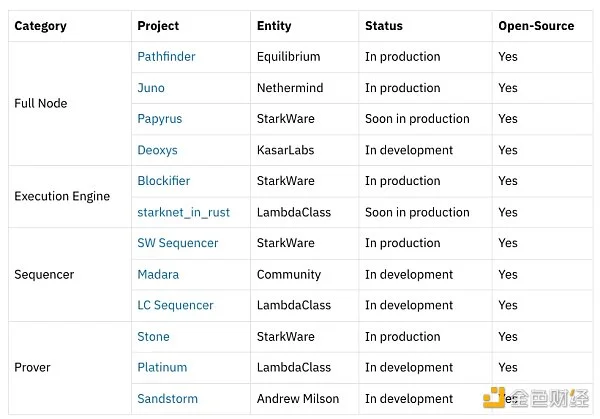The image size is (600, 419).
Task: Open the Deoxys project link
Action: click(157, 150)
